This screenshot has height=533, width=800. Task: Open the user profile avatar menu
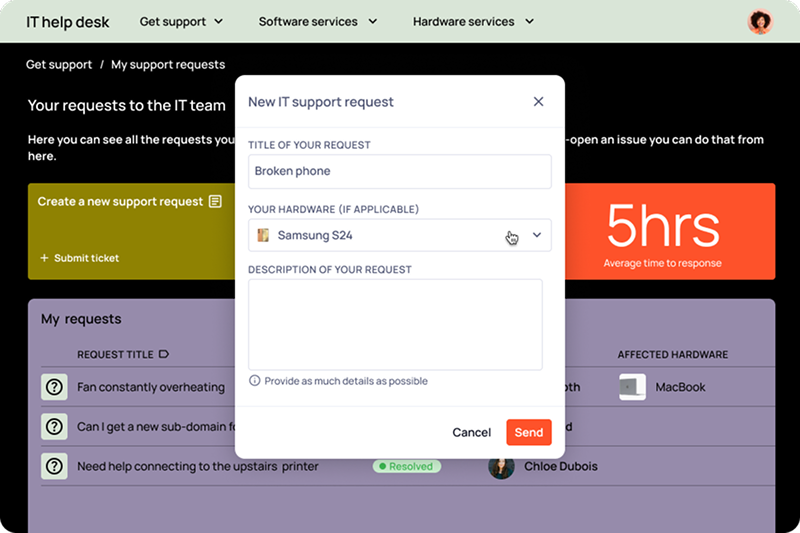click(x=760, y=21)
